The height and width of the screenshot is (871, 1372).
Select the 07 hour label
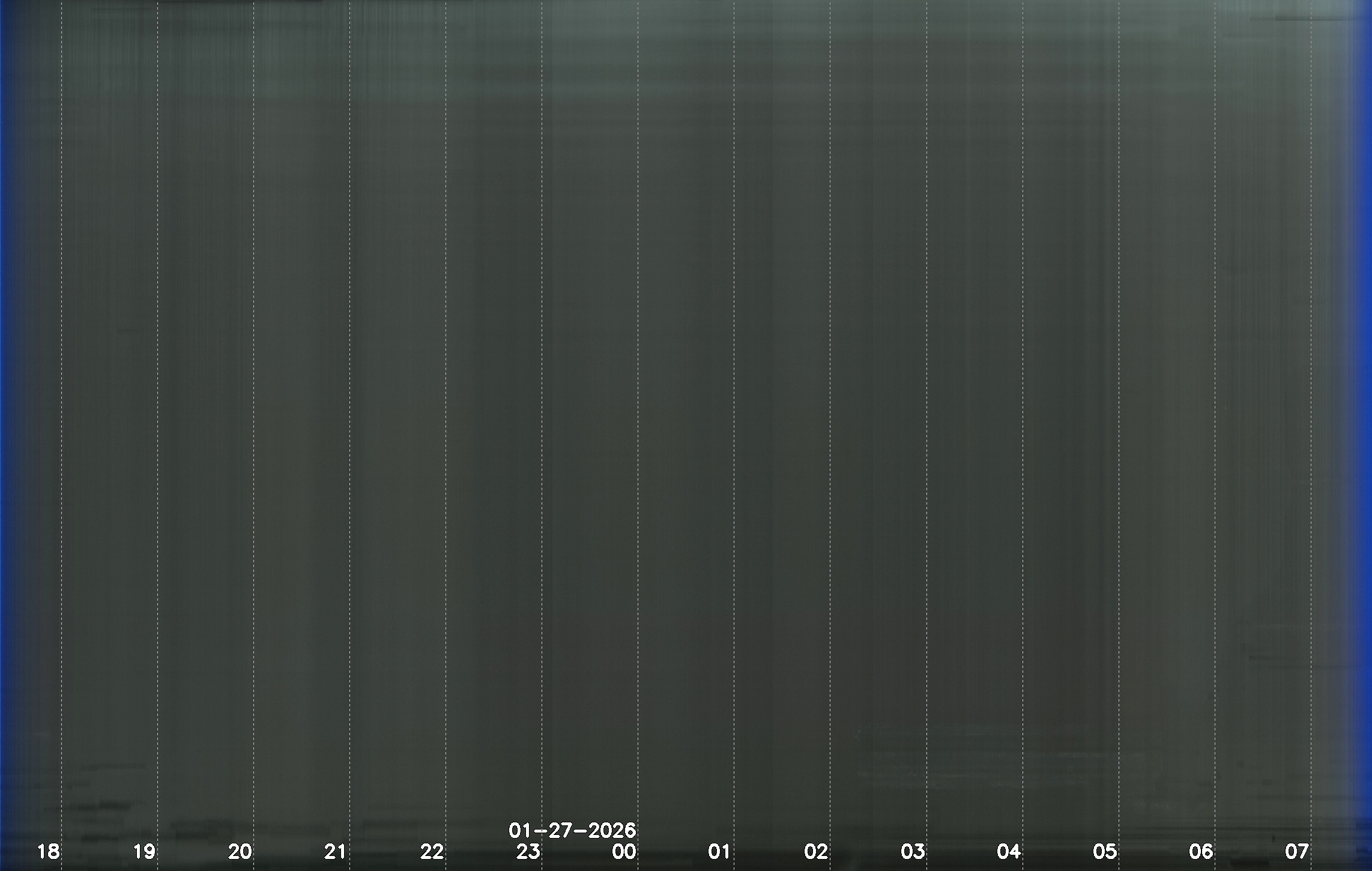[x=1297, y=851]
